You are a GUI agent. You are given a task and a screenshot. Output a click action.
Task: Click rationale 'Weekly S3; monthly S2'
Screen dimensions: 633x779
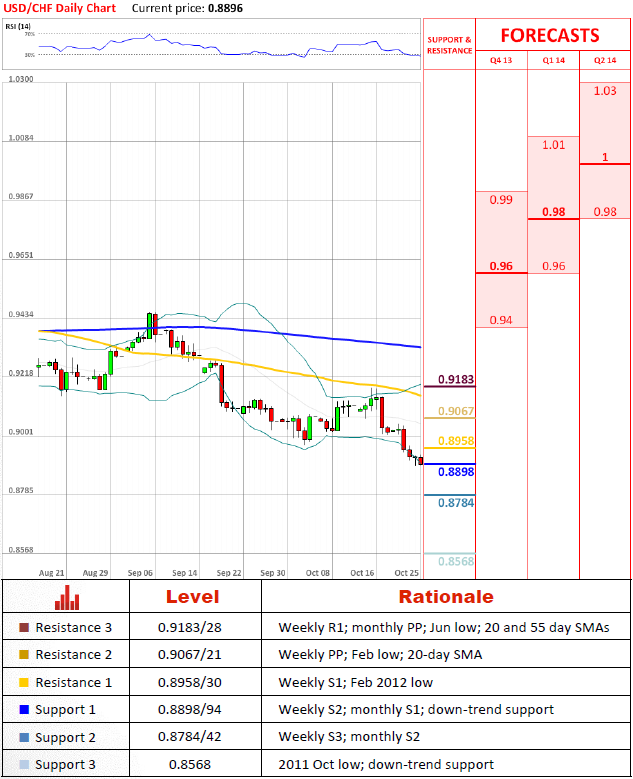(x=349, y=736)
